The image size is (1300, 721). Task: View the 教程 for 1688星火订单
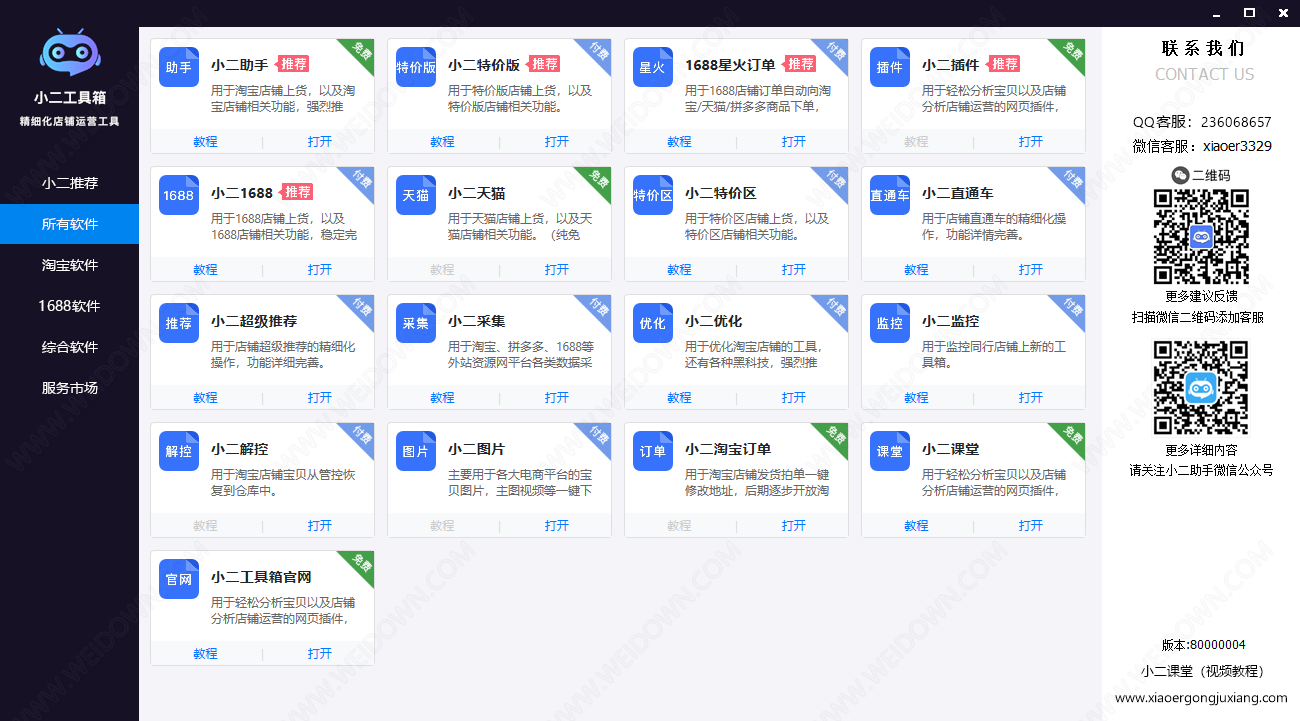[679, 141]
